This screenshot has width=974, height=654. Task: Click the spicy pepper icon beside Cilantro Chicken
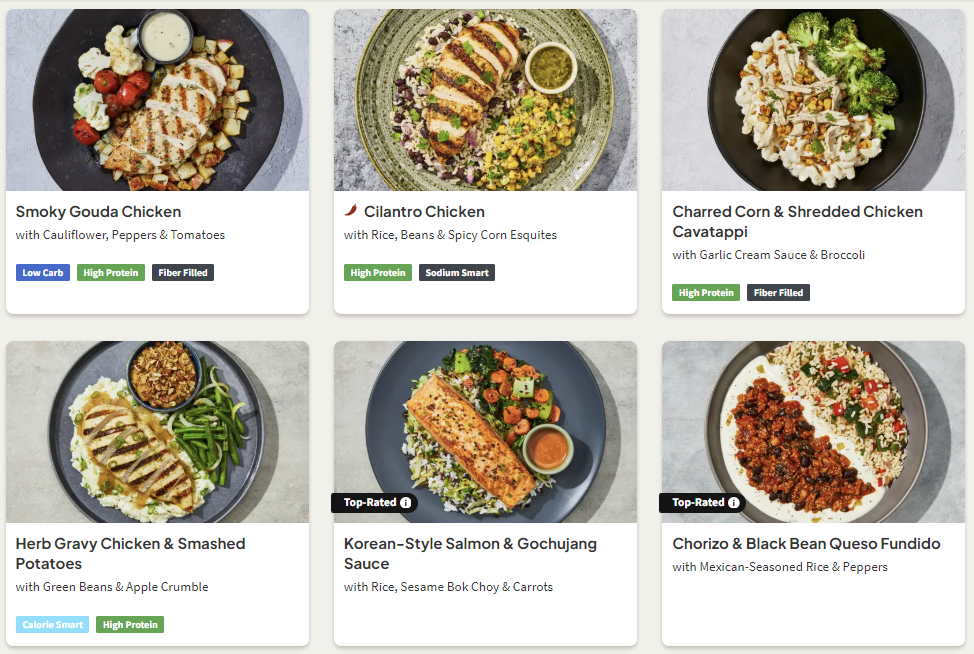[x=351, y=211]
